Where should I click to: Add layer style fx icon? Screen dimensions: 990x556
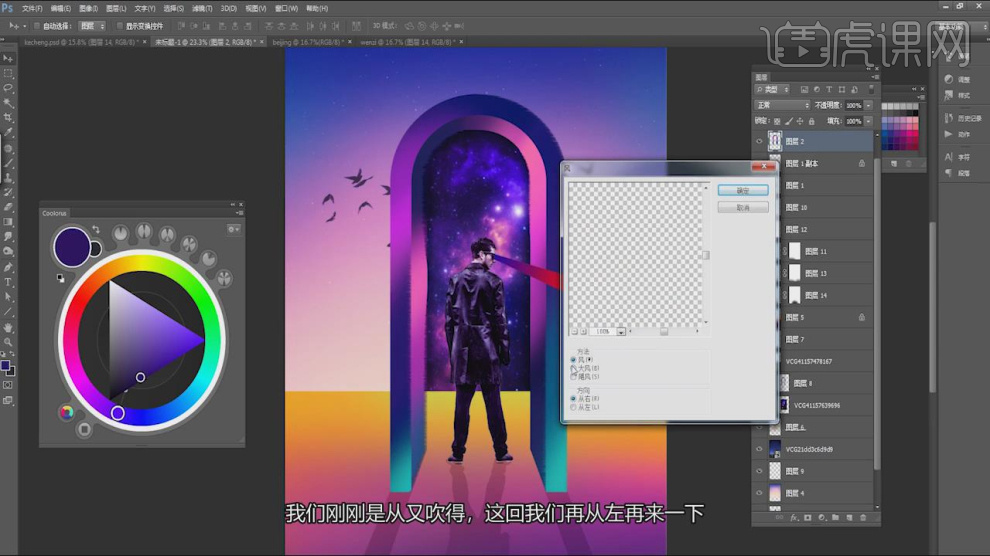[x=794, y=518]
